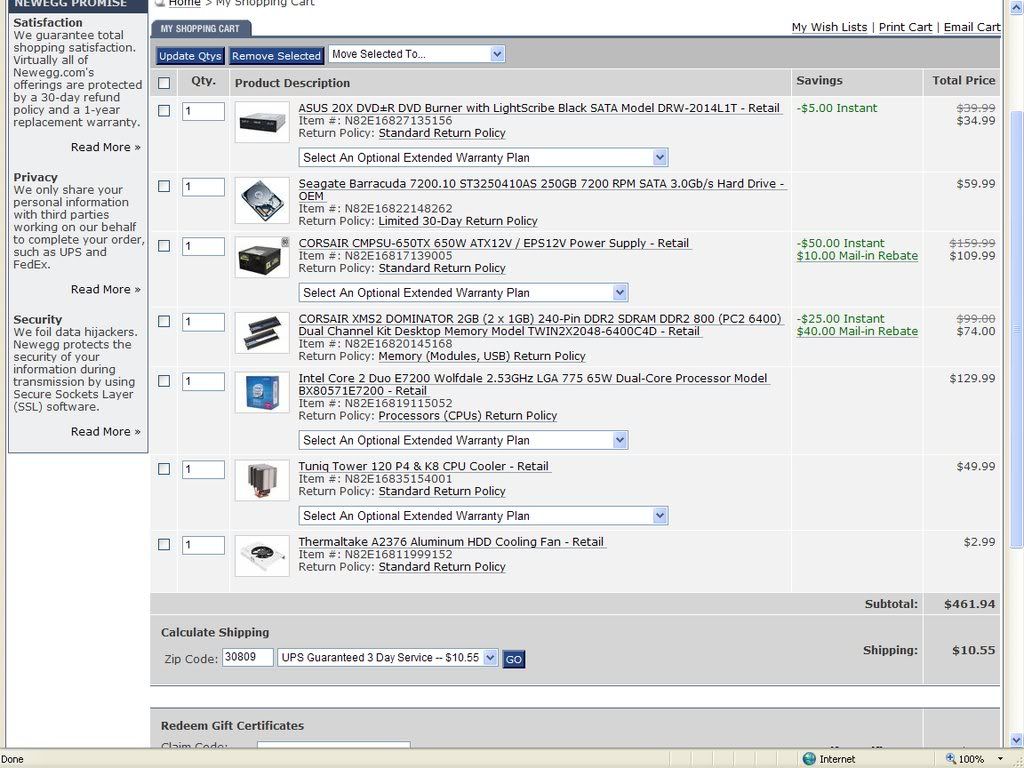
Task: Click the Zip Code input field
Action: click(x=248, y=657)
